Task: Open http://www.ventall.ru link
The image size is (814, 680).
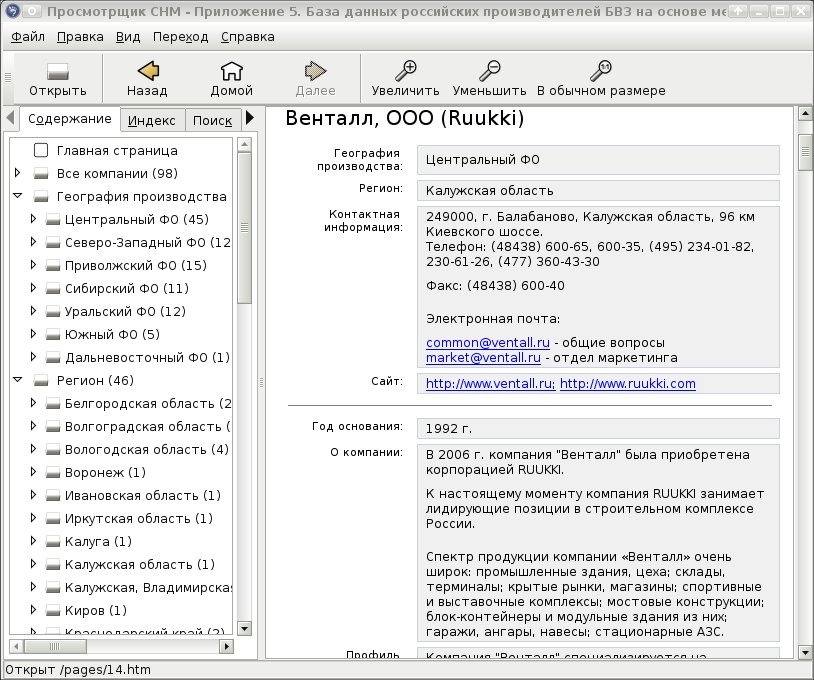Action: click(490, 384)
